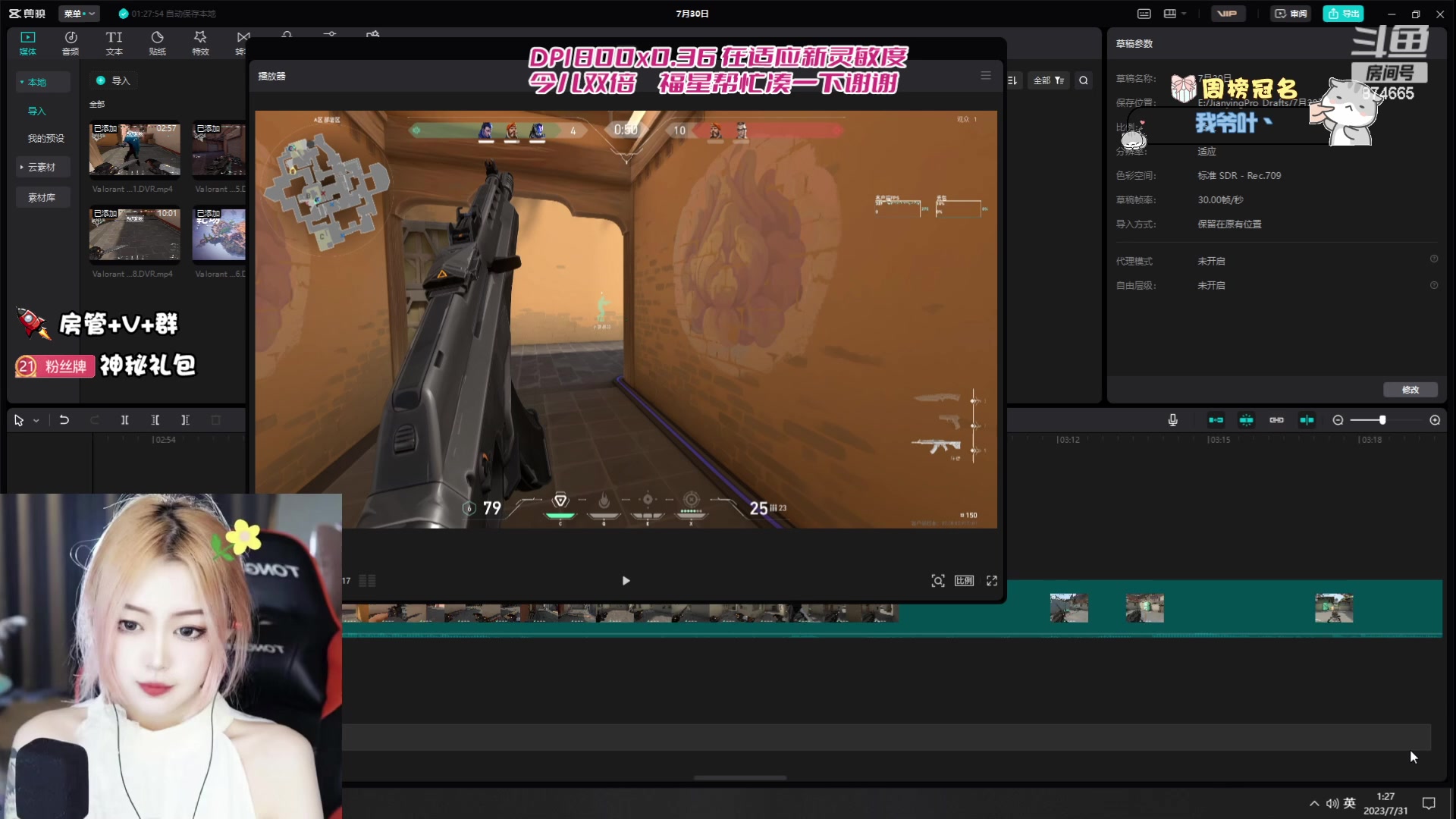Viewport: 1456px width, 819px height.
Task: Click the timeline zoom out minus icon
Action: [x=1338, y=420]
